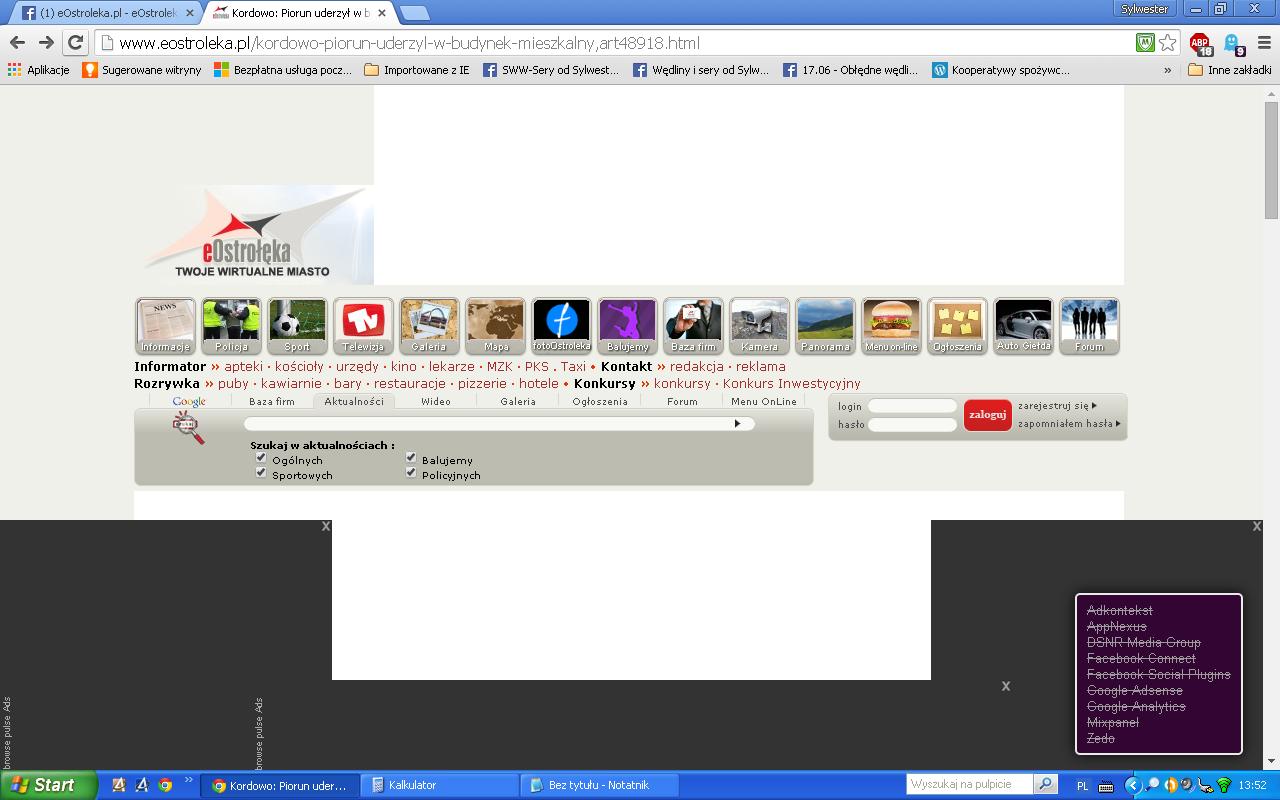The height and width of the screenshot is (800, 1280).
Task: Open the Chrome menu button
Action: click(1264, 43)
